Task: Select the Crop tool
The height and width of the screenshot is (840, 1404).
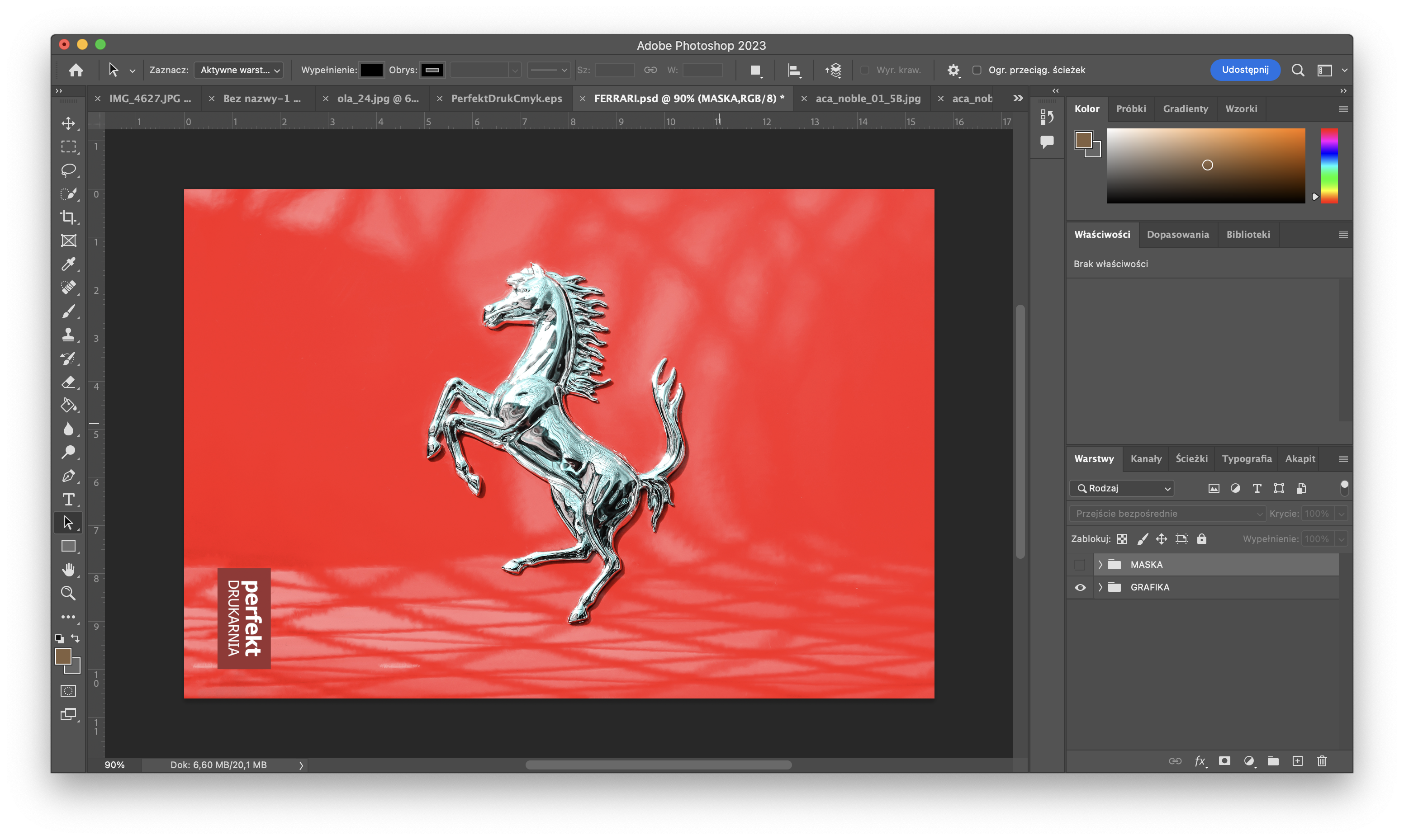Action: tap(68, 217)
